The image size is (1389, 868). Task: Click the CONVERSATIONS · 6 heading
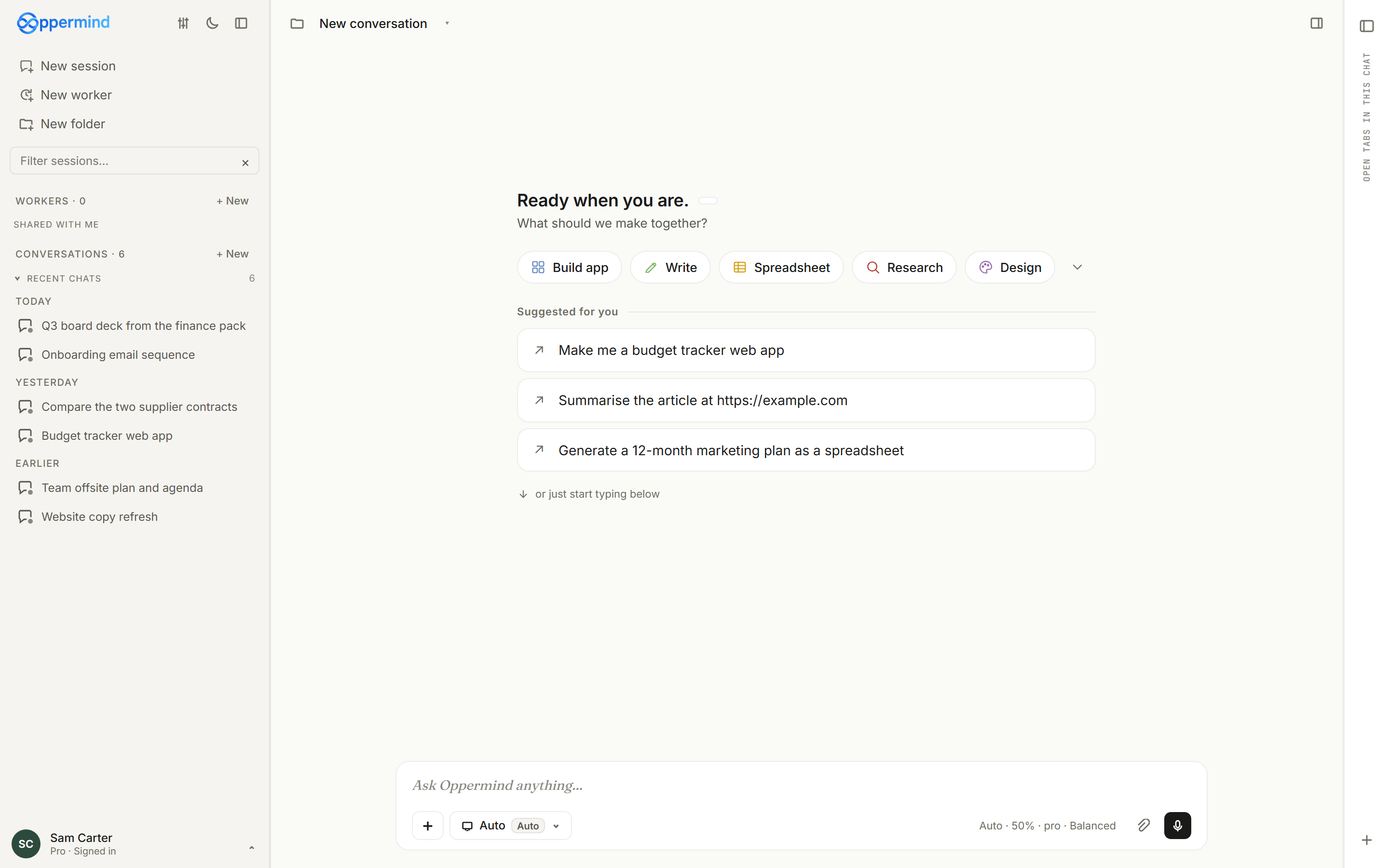tap(70, 254)
